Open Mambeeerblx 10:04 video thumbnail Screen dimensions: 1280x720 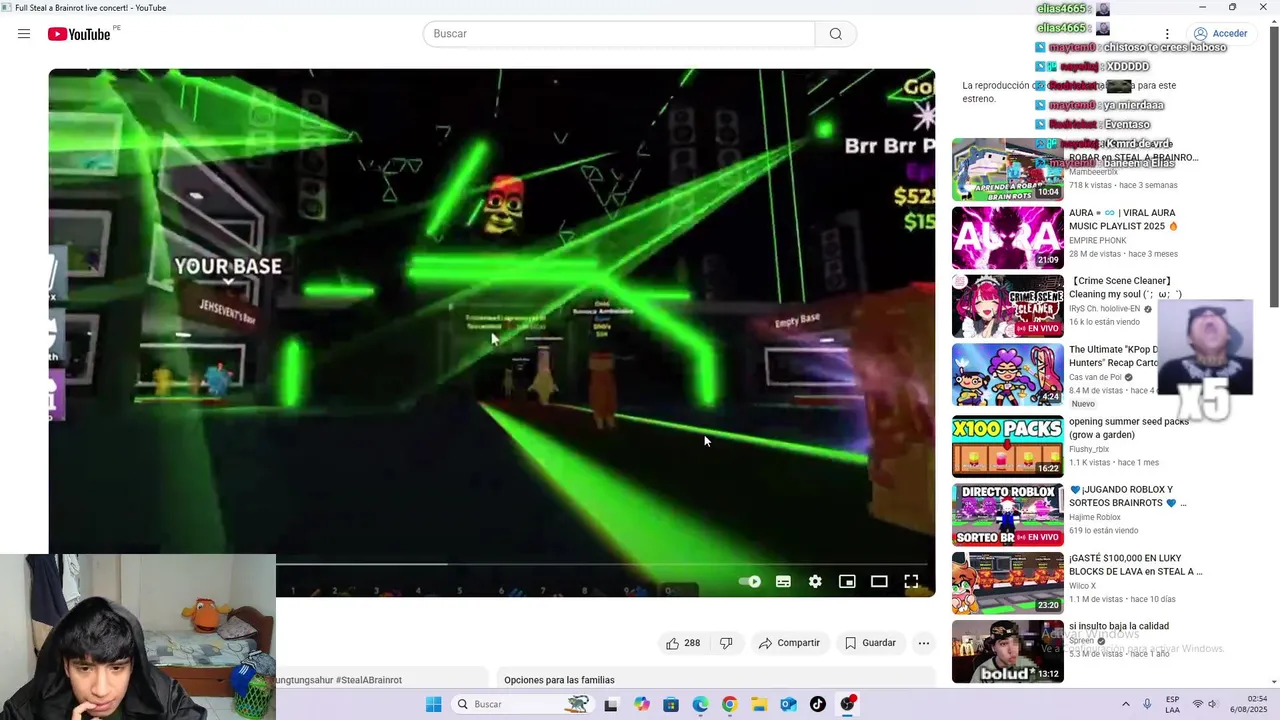pos(1007,170)
